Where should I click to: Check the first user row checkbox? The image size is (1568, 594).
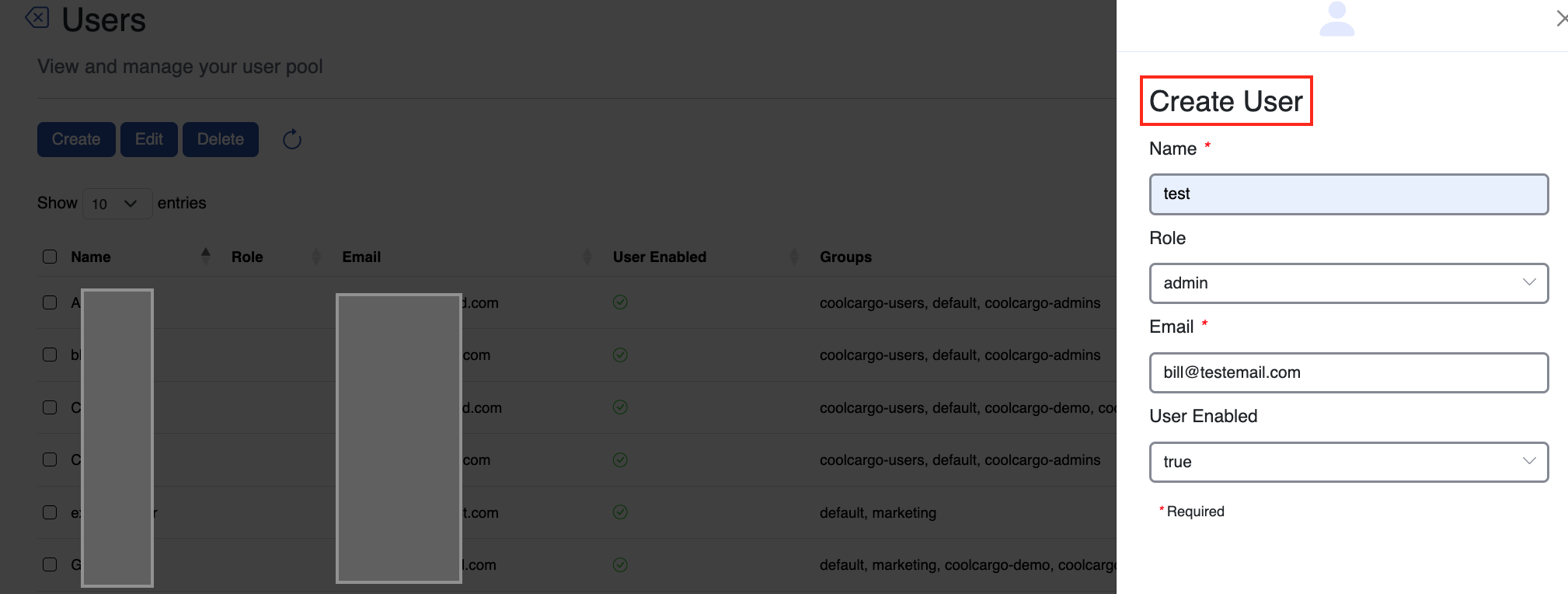pos(50,302)
